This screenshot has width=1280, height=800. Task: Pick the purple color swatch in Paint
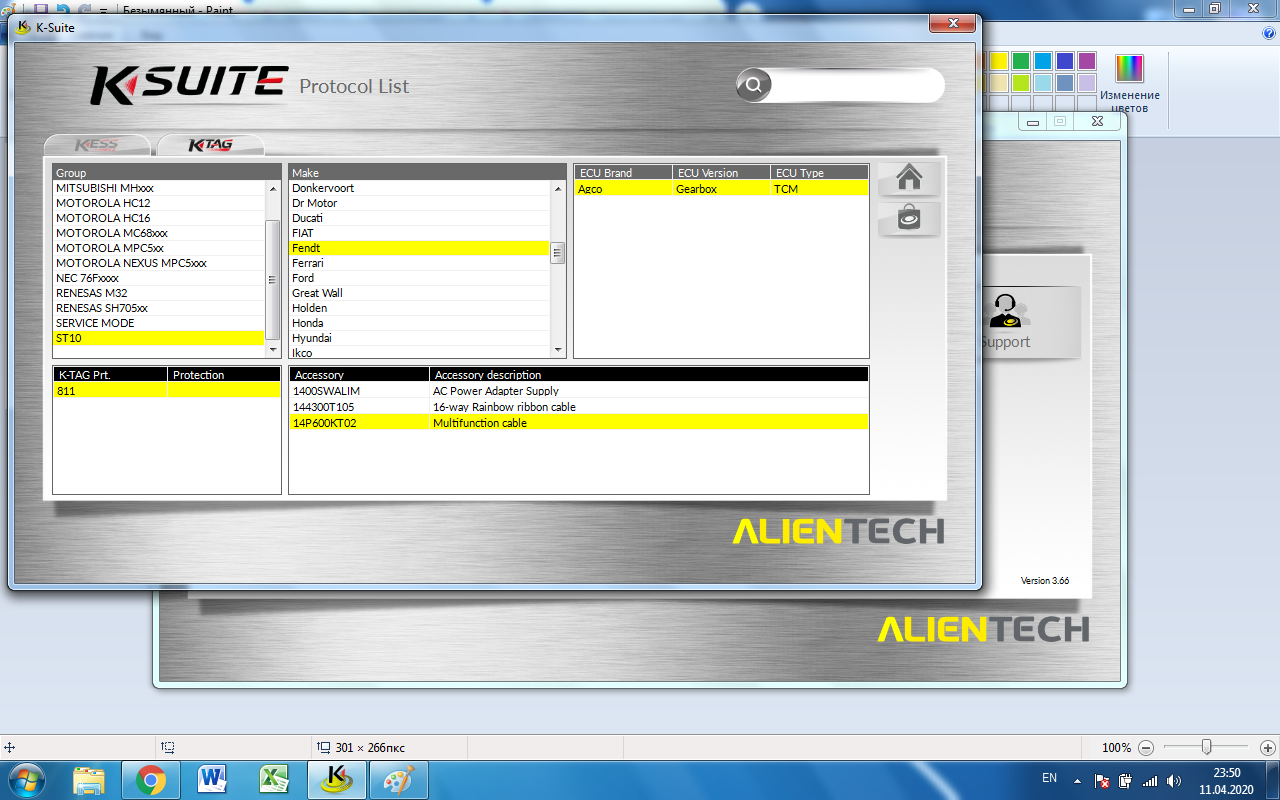pos(1087,61)
